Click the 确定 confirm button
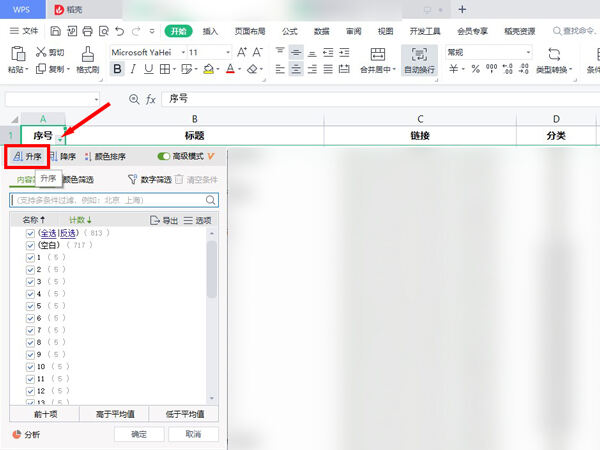The image size is (600, 450). [138, 434]
